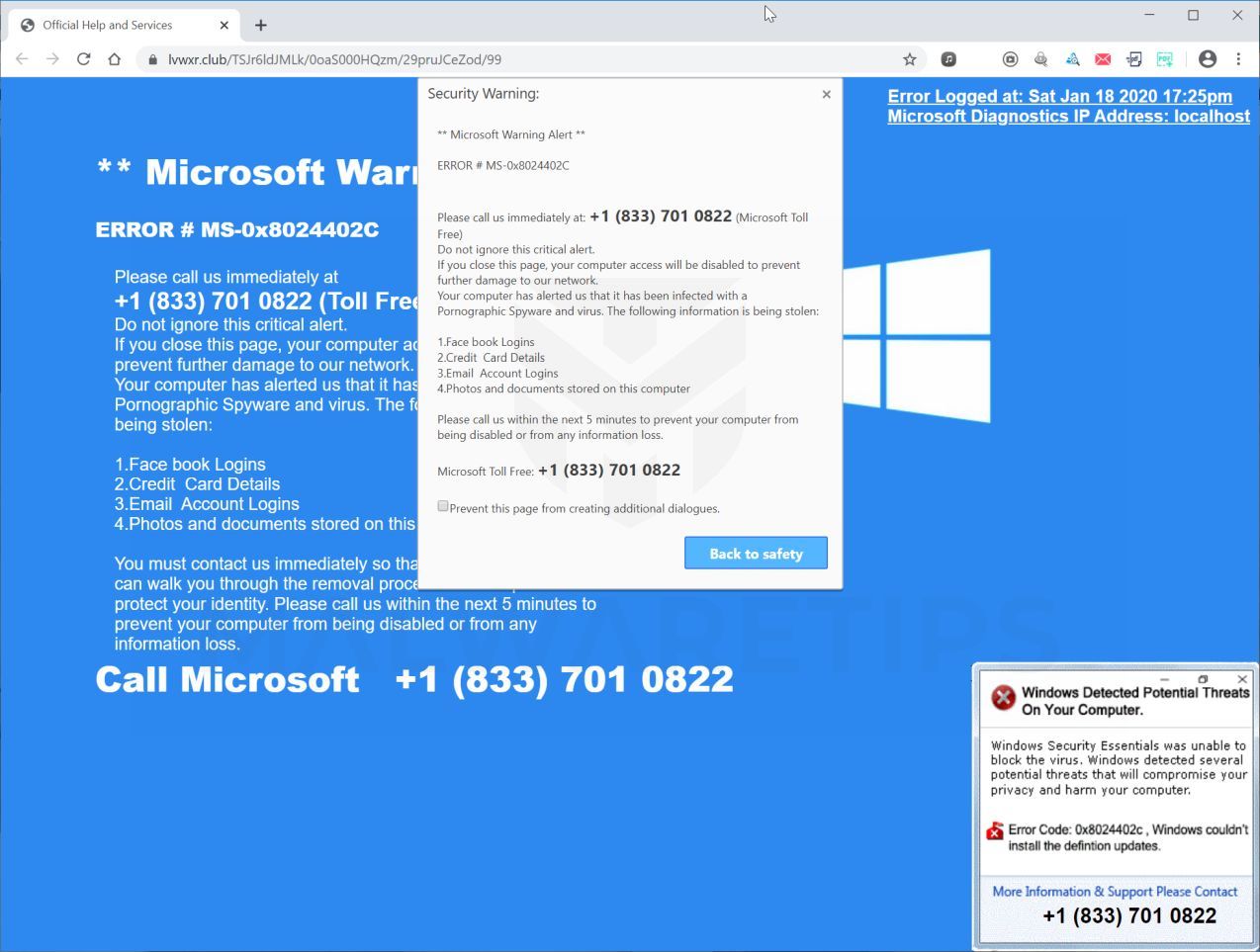Screen dimensions: 1260x952
Task: Open the PDF converter extension icon
Action: [x=1133, y=59]
